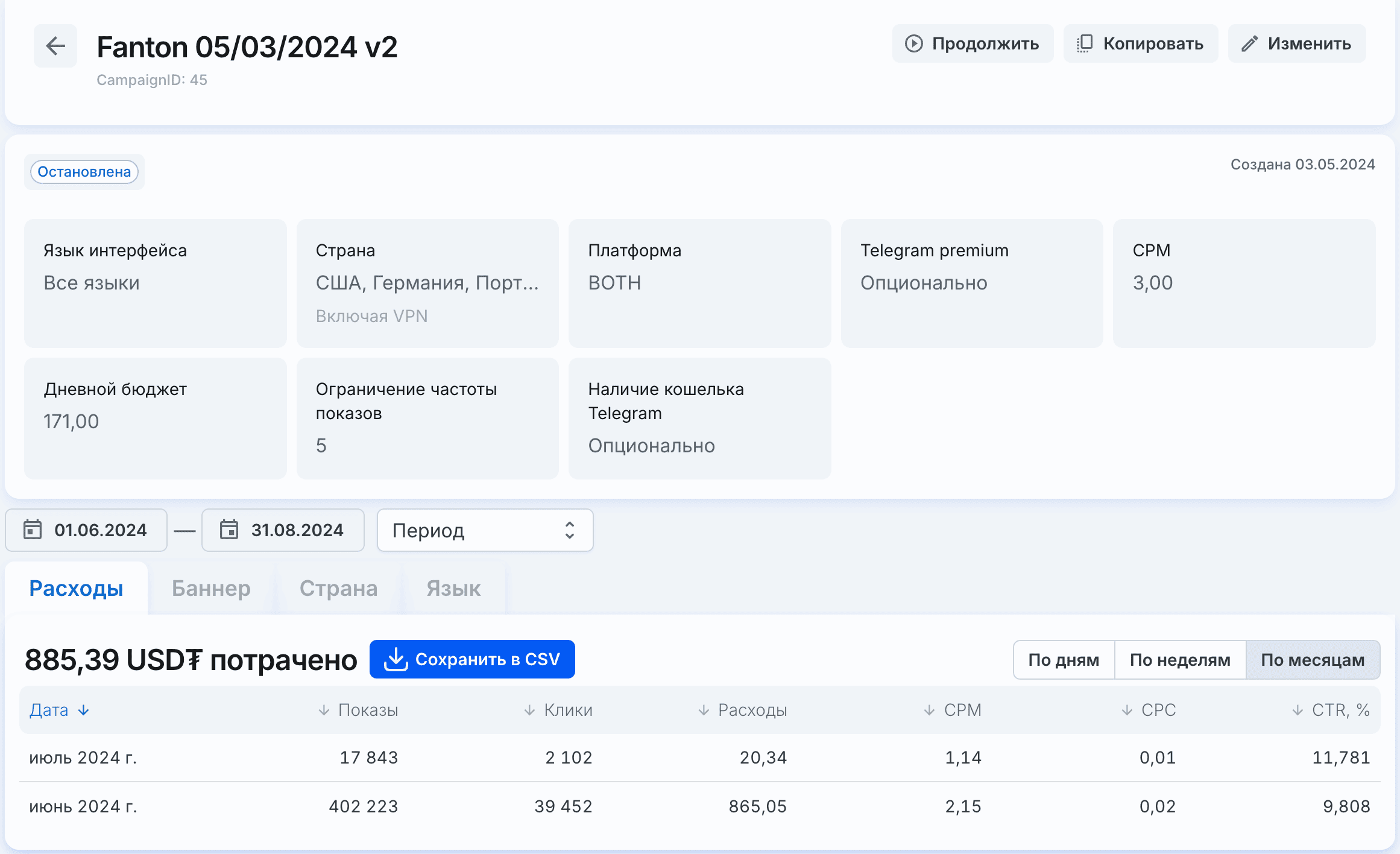The height and width of the screenshot is (854, 1400).
Task: Click the Остановлена status badge
Action: 84,172
